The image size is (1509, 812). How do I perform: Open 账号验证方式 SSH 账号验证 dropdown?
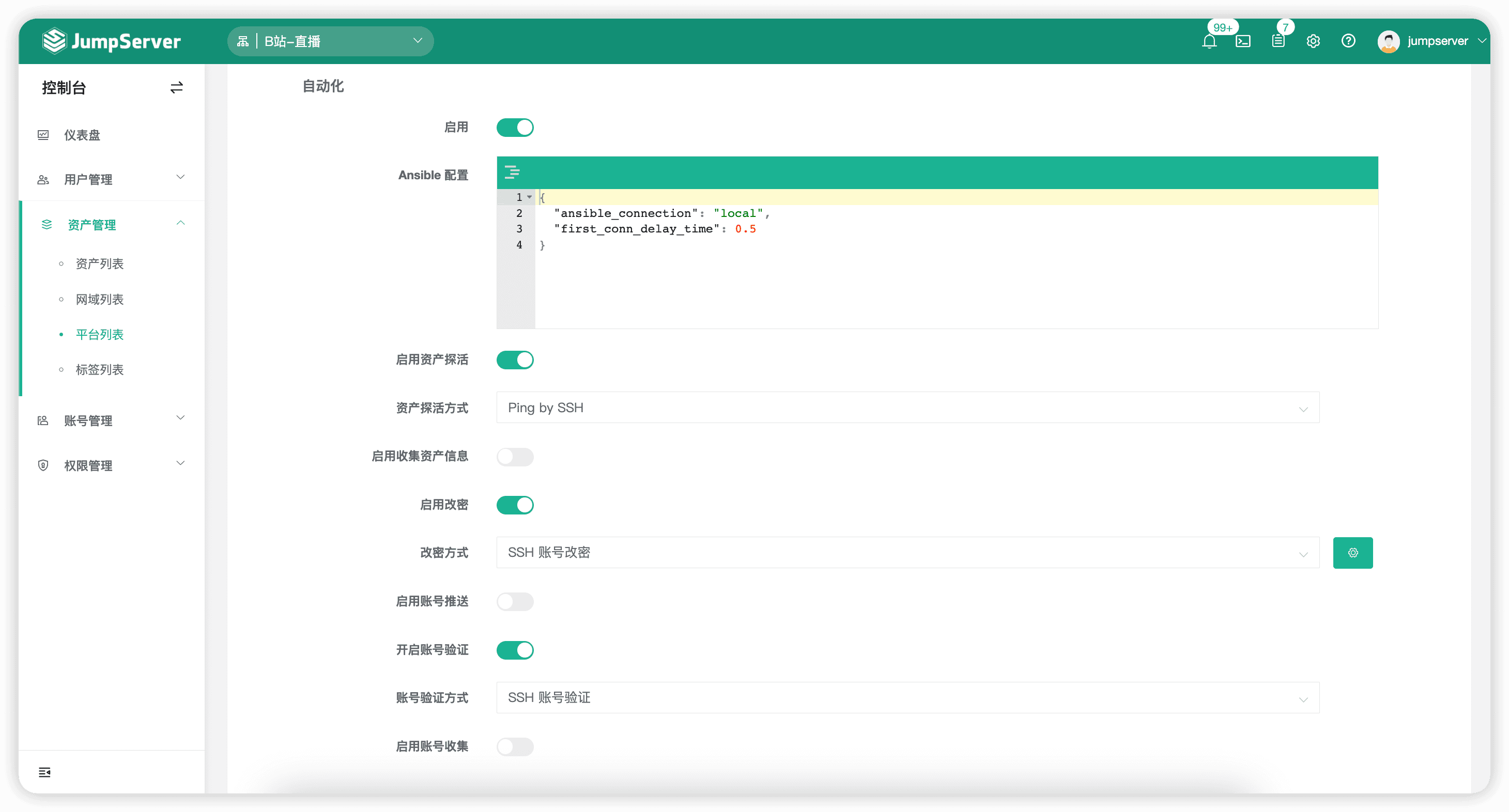click(x=908, y=698)
